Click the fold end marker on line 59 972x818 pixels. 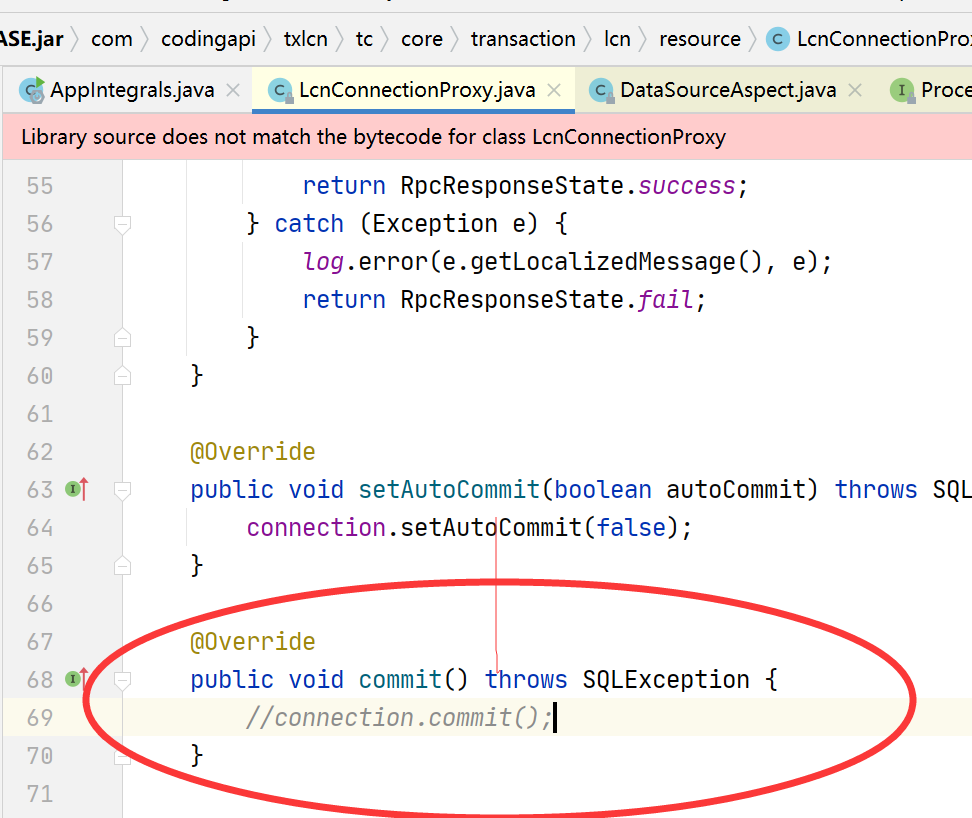click(x=122, y=338)
